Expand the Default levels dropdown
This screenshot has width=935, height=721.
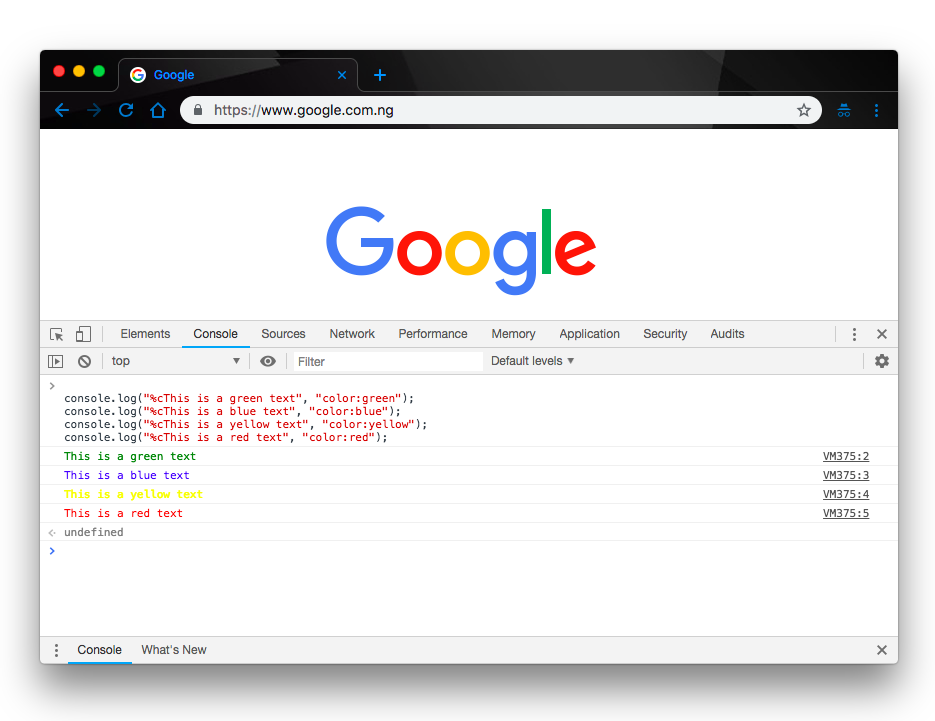(532, 361)
